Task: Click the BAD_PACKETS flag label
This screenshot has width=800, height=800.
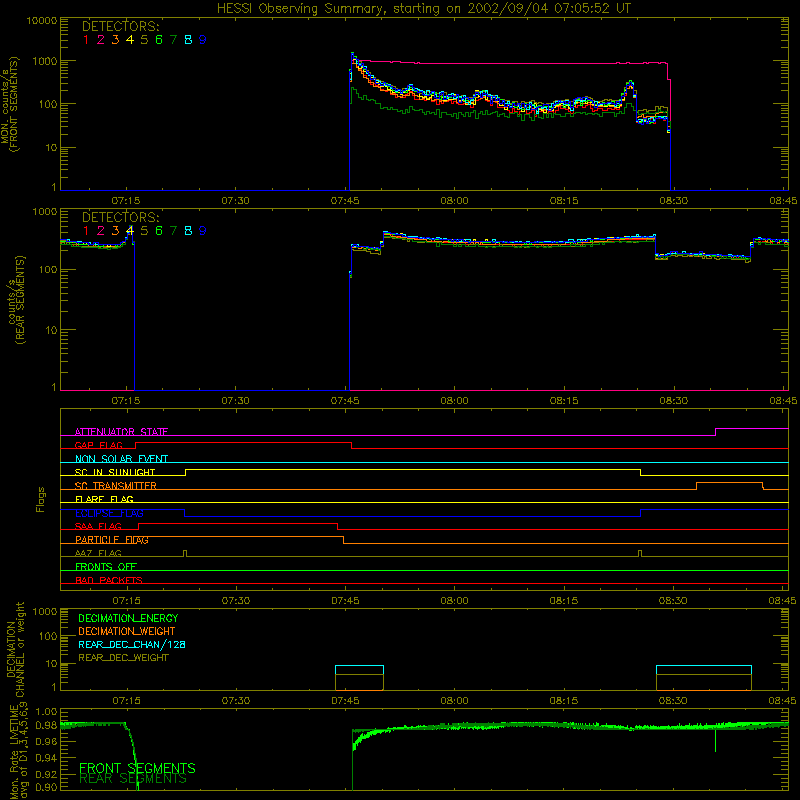Action: click(109, 580)
